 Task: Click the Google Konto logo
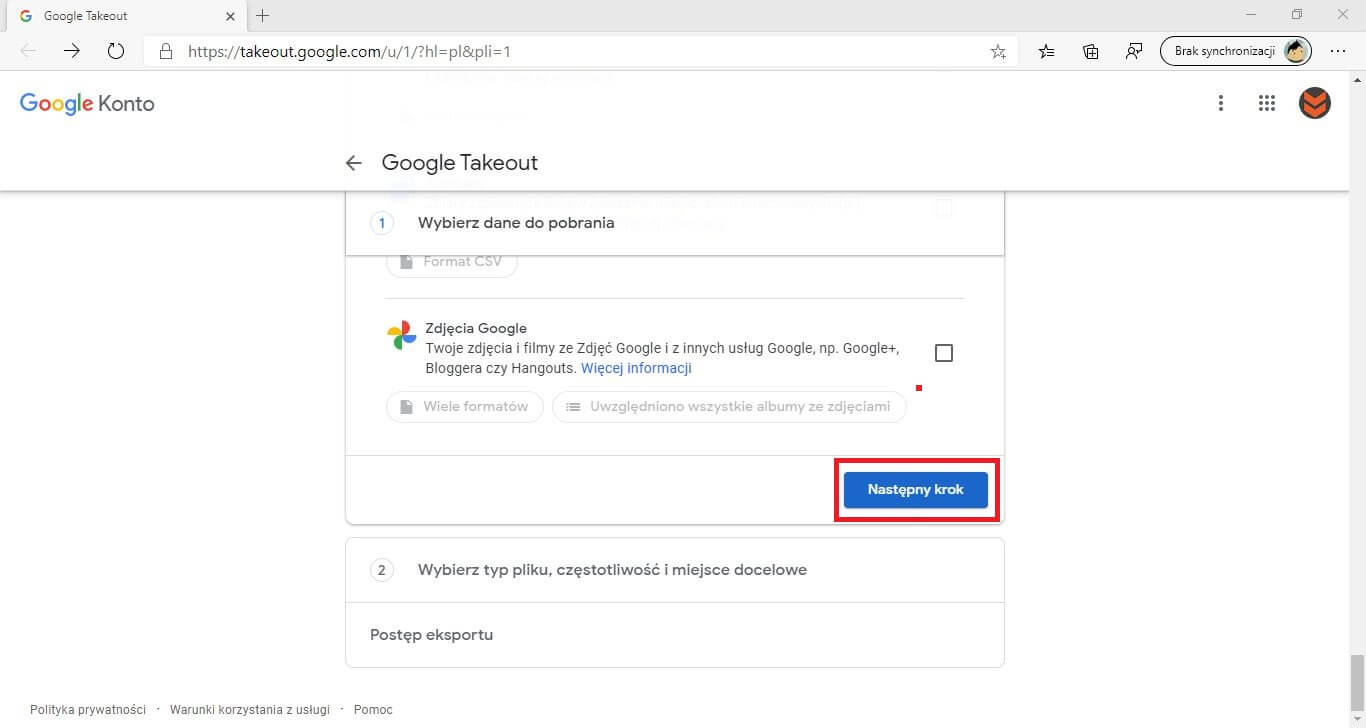pyautogui.click(x=87, y=103)
